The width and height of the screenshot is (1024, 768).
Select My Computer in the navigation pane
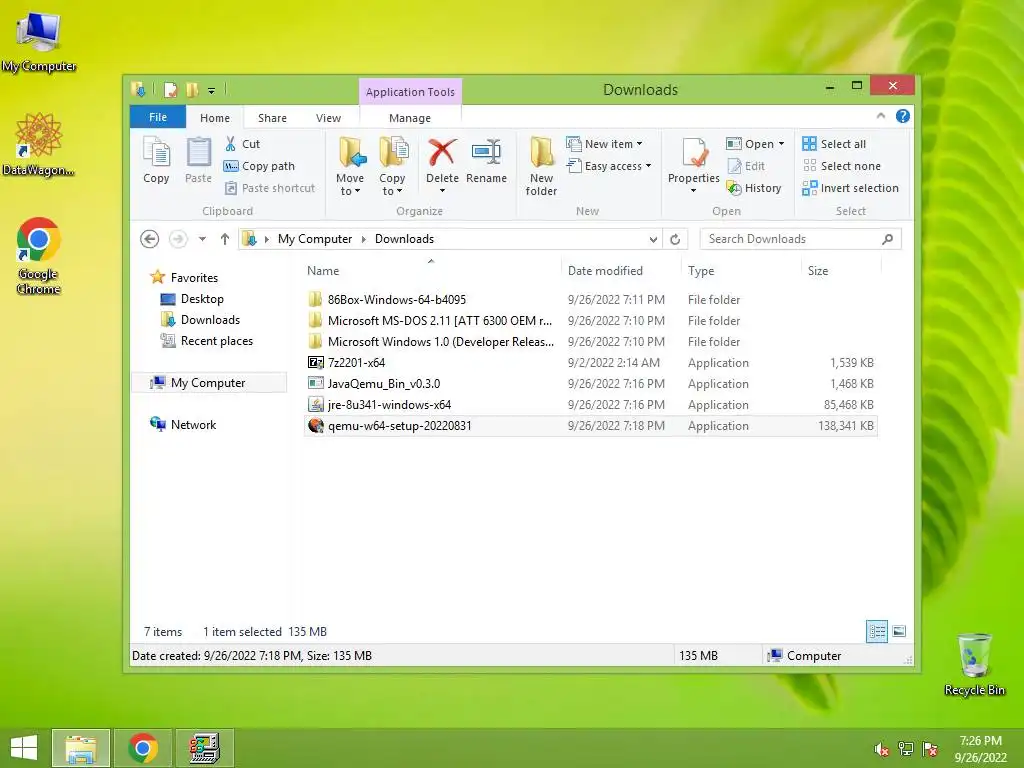209,383
